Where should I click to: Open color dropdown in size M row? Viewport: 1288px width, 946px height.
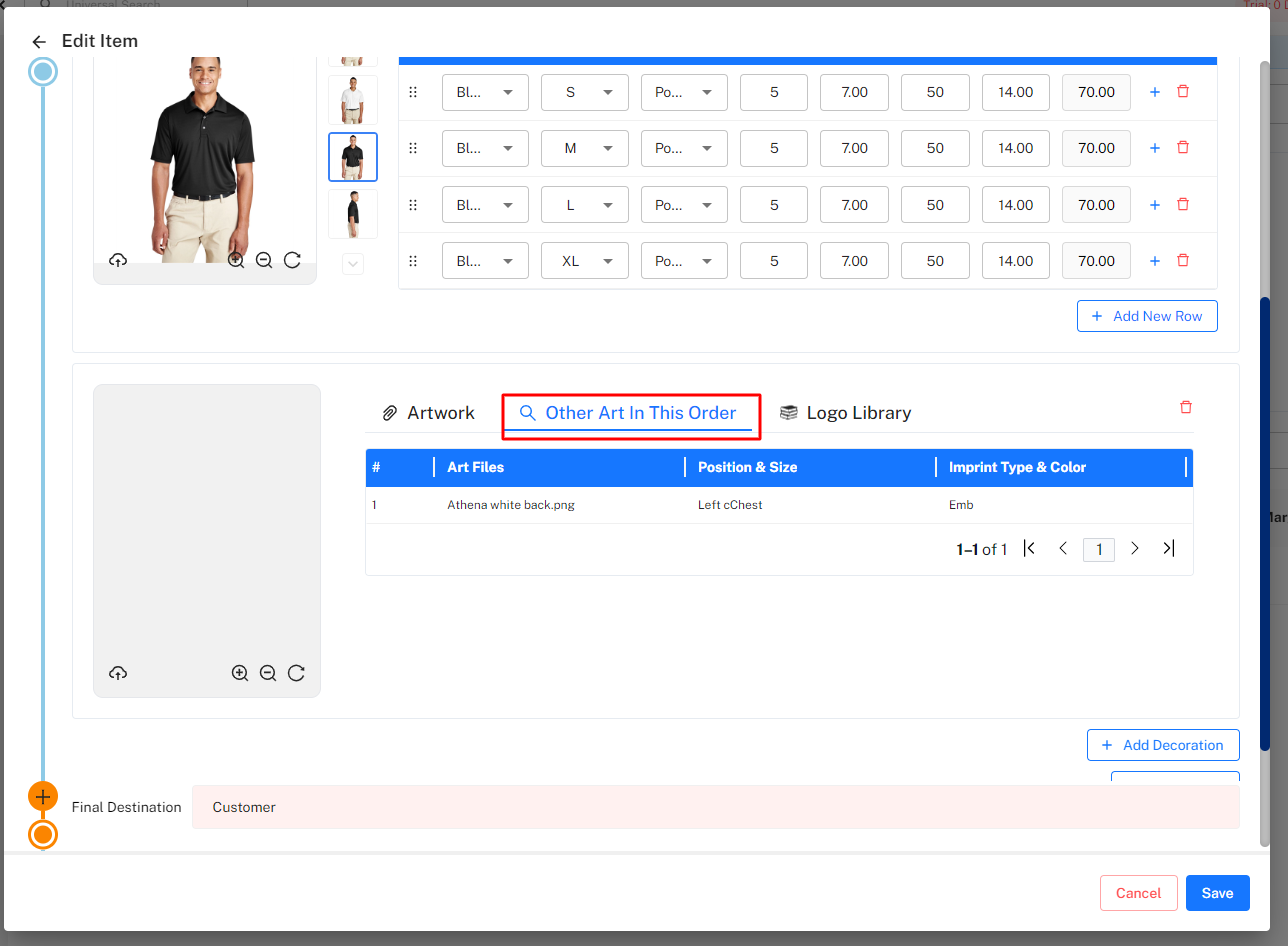(x=485, y=148)
